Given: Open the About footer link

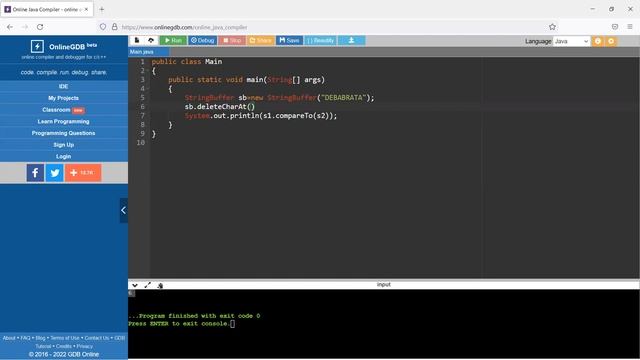Looking at the screenshot, I should tap(9, 338).
